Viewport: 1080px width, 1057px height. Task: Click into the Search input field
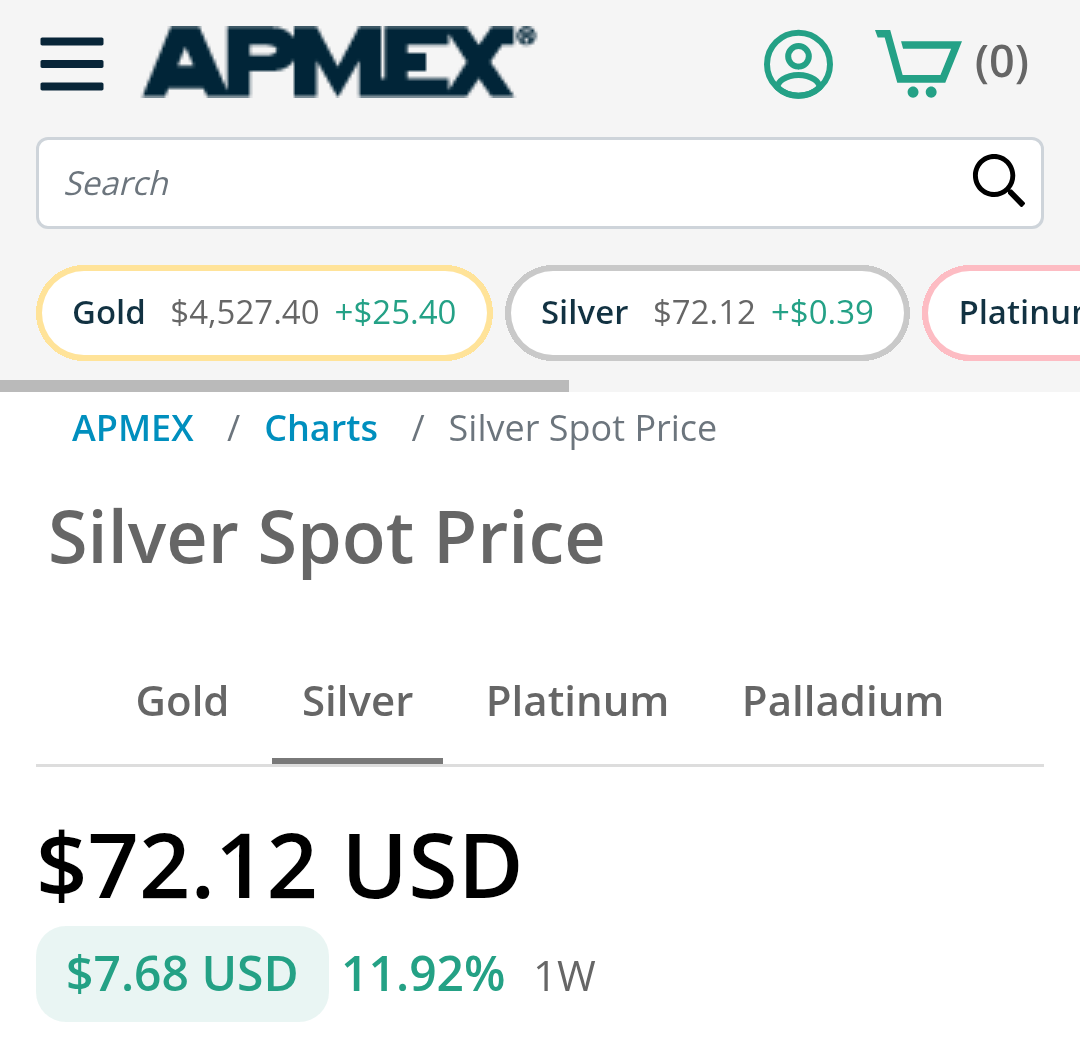(500, 183)
